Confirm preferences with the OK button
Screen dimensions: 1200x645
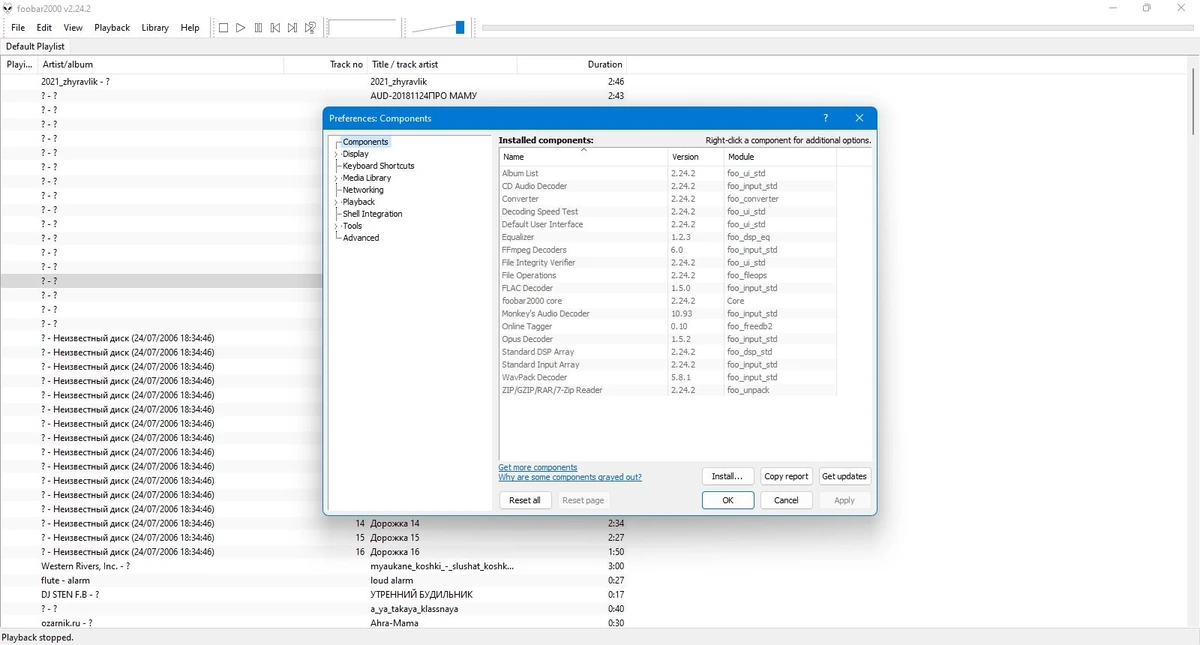[728, 500]
